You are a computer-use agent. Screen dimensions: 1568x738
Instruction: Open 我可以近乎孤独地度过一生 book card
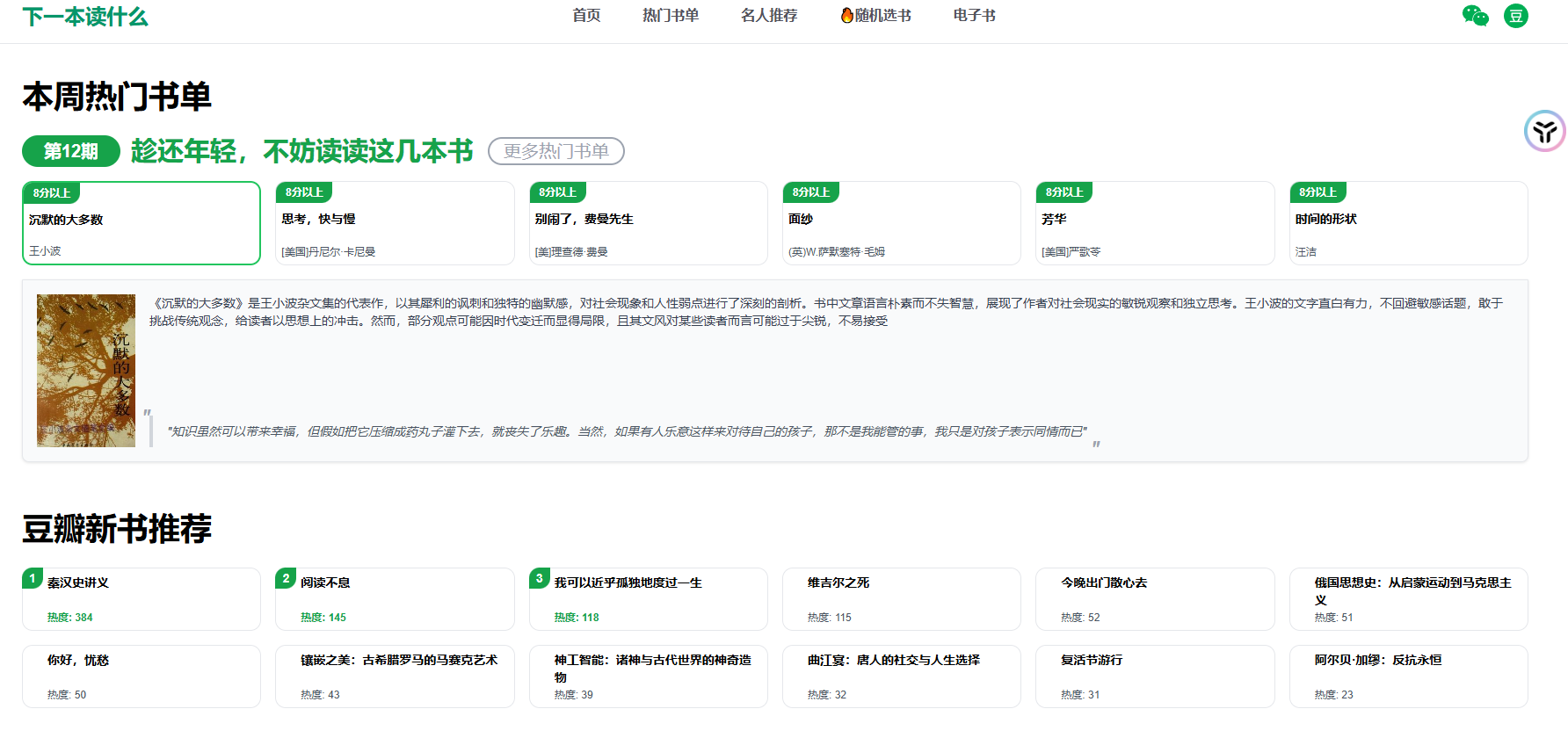point(649,599)
